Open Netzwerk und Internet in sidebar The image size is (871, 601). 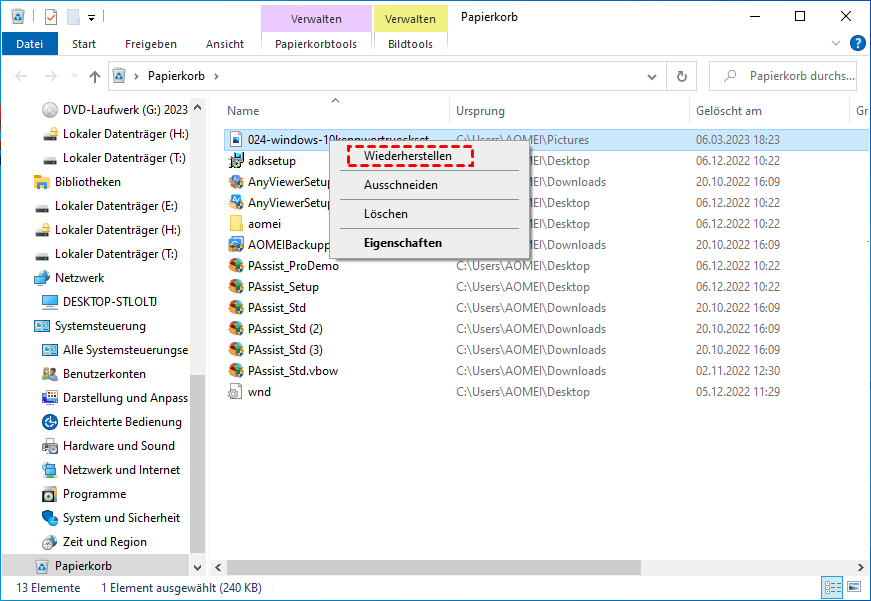pyautogui.click(x=121, y=470)
